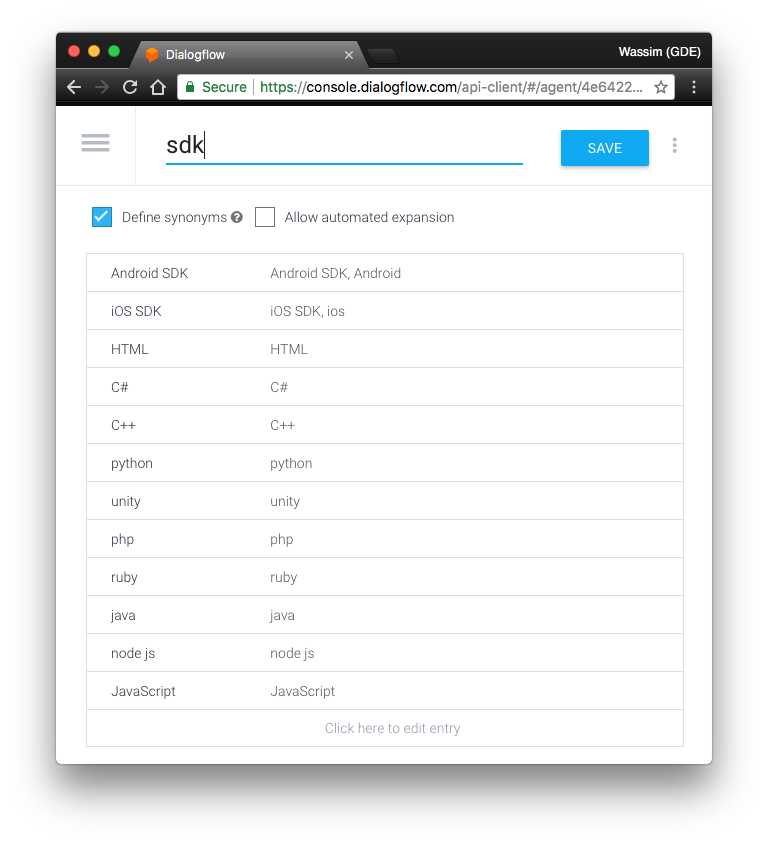Edit python synonym cell
The image size is (768, 844).
coord(291,464)
